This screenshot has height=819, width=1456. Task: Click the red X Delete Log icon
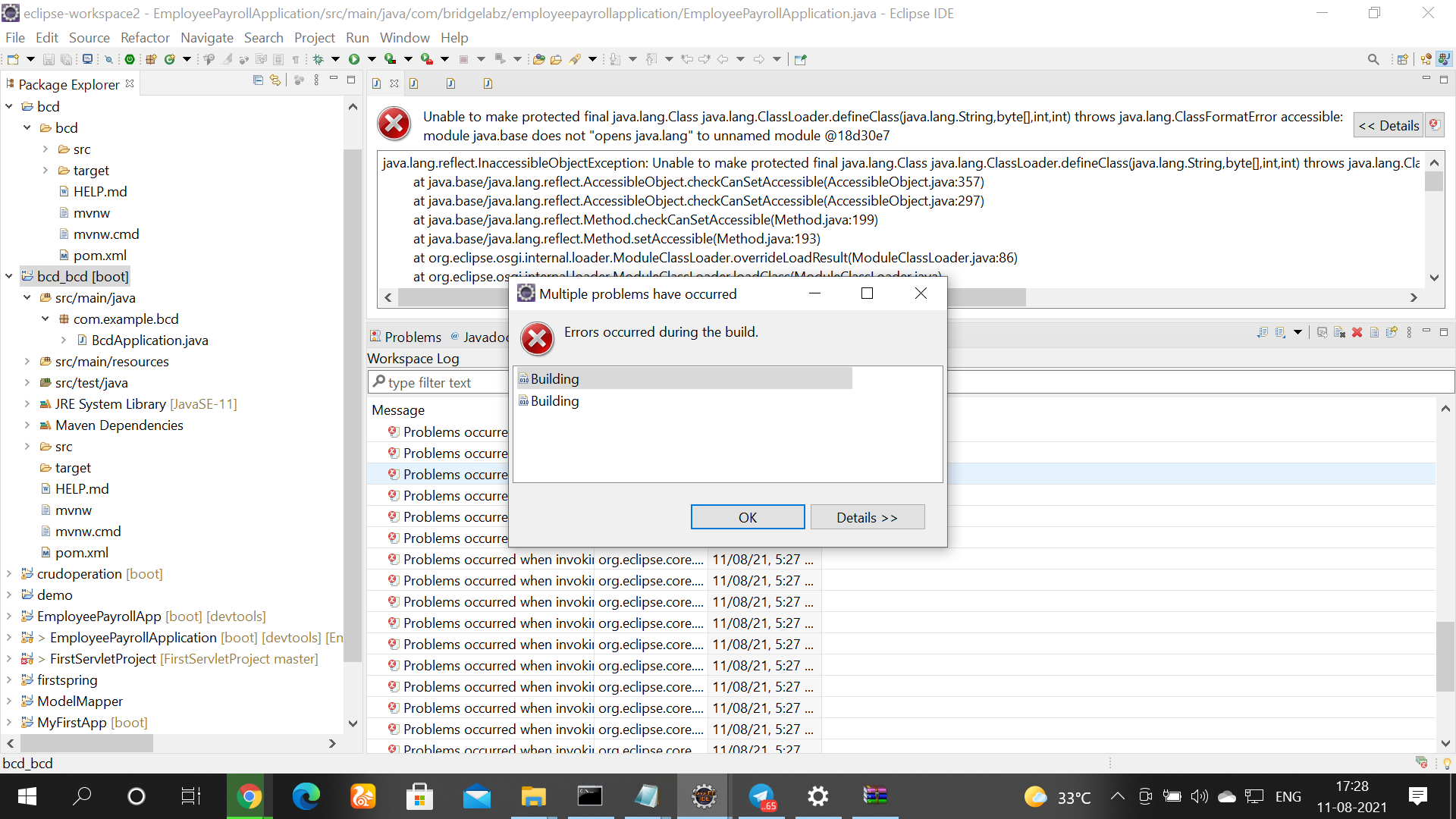tap(1357, 332)
